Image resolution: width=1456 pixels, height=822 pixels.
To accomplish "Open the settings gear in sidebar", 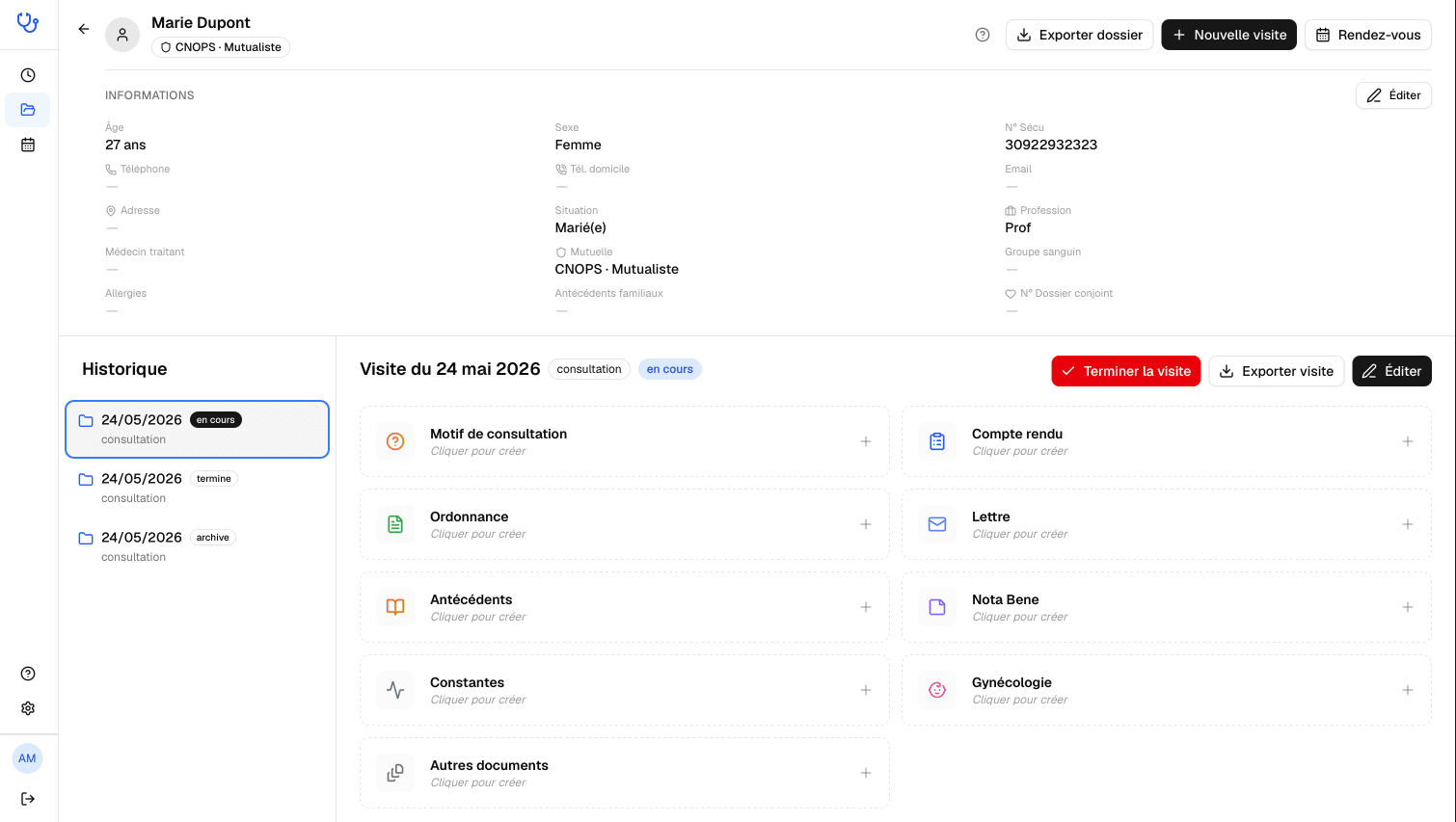I will [x=28, y=708].
